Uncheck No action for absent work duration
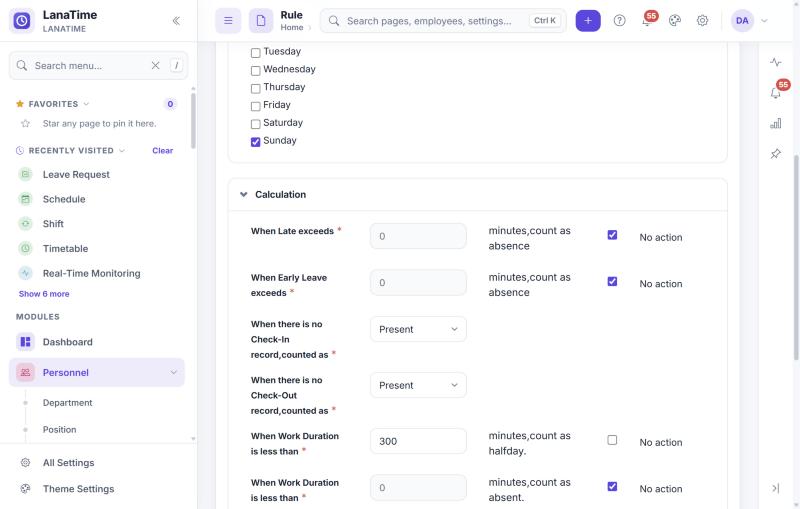Image resolution: width=800 pixels, height=509 pixels. (612, 486)
